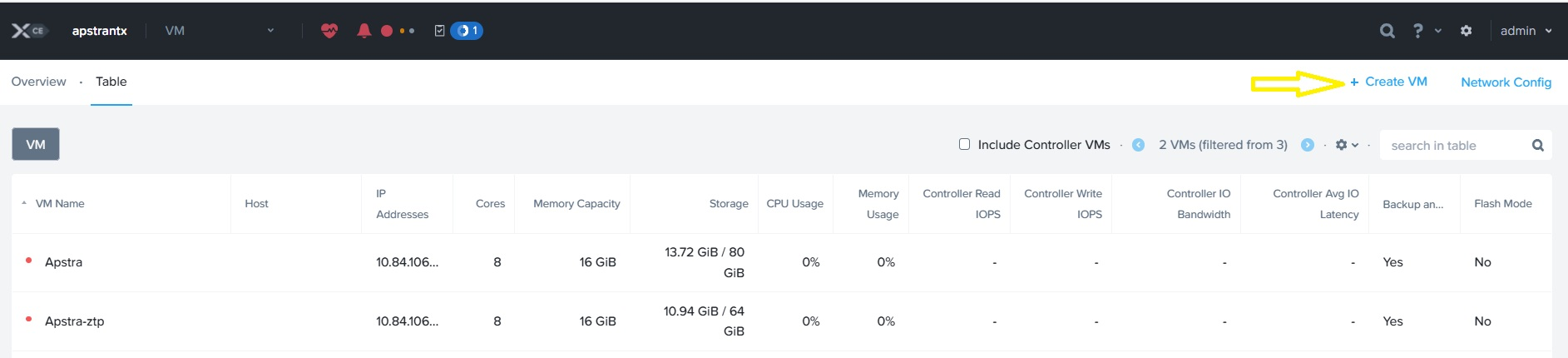
Task: Open the tasks checklist icon
Action: (439, 31)
